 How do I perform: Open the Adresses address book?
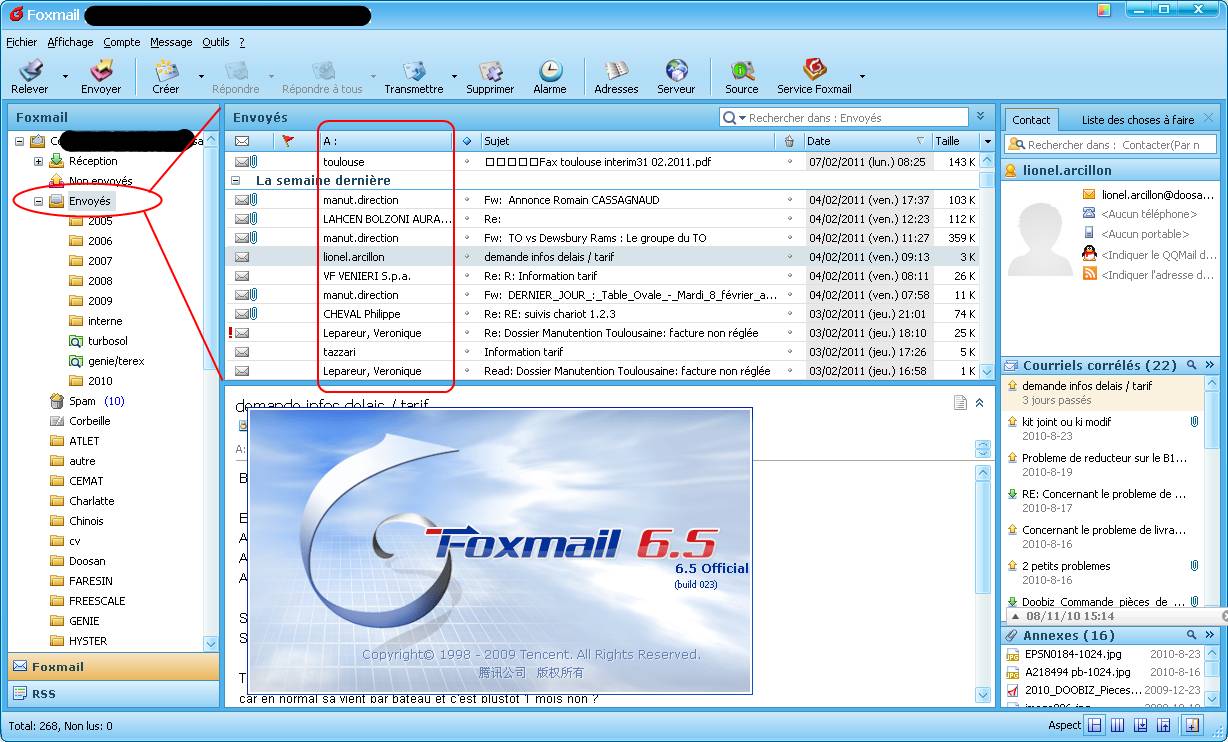[x=616, y=70]
